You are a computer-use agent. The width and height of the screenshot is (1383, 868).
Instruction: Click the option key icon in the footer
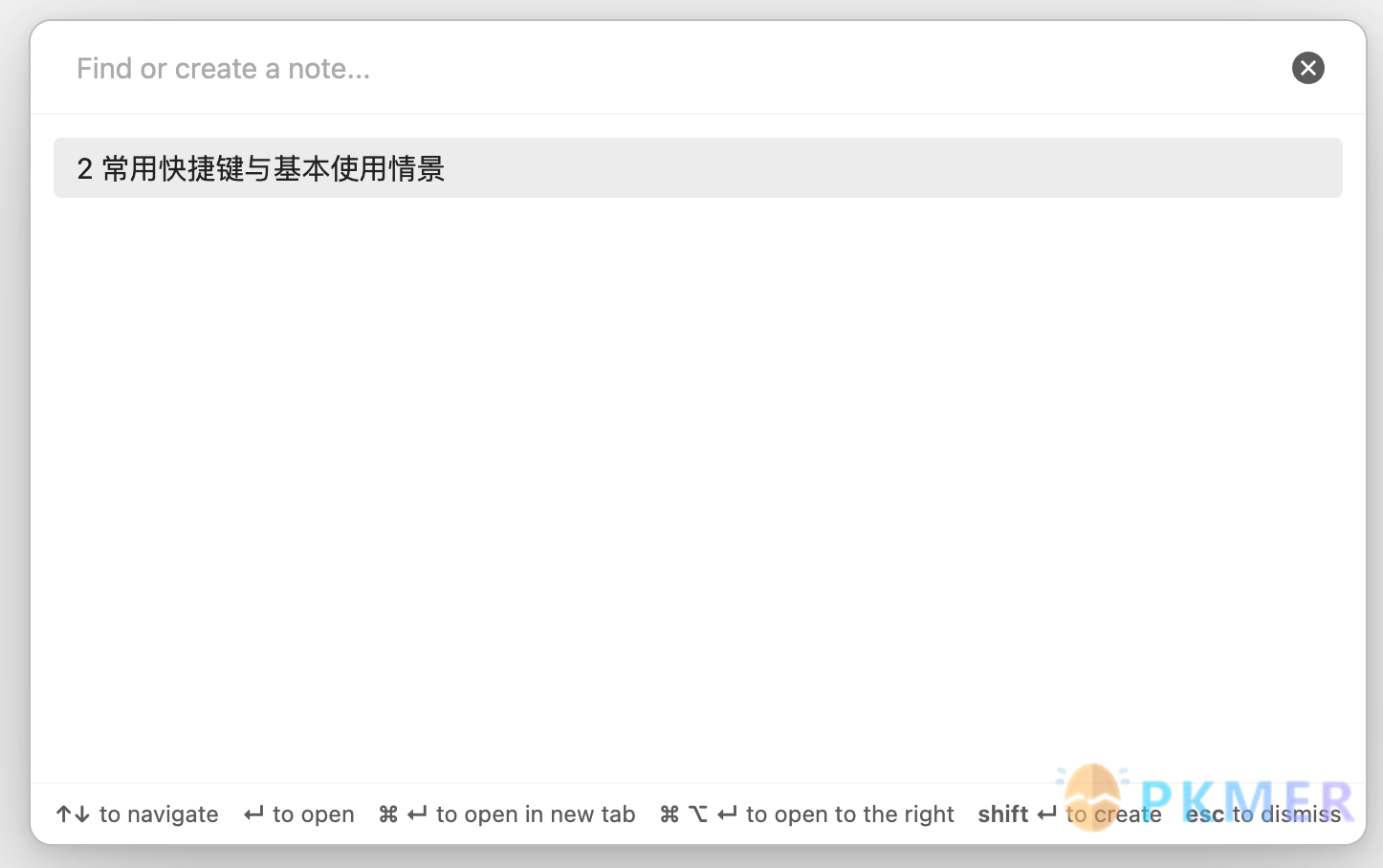(698, 814)
